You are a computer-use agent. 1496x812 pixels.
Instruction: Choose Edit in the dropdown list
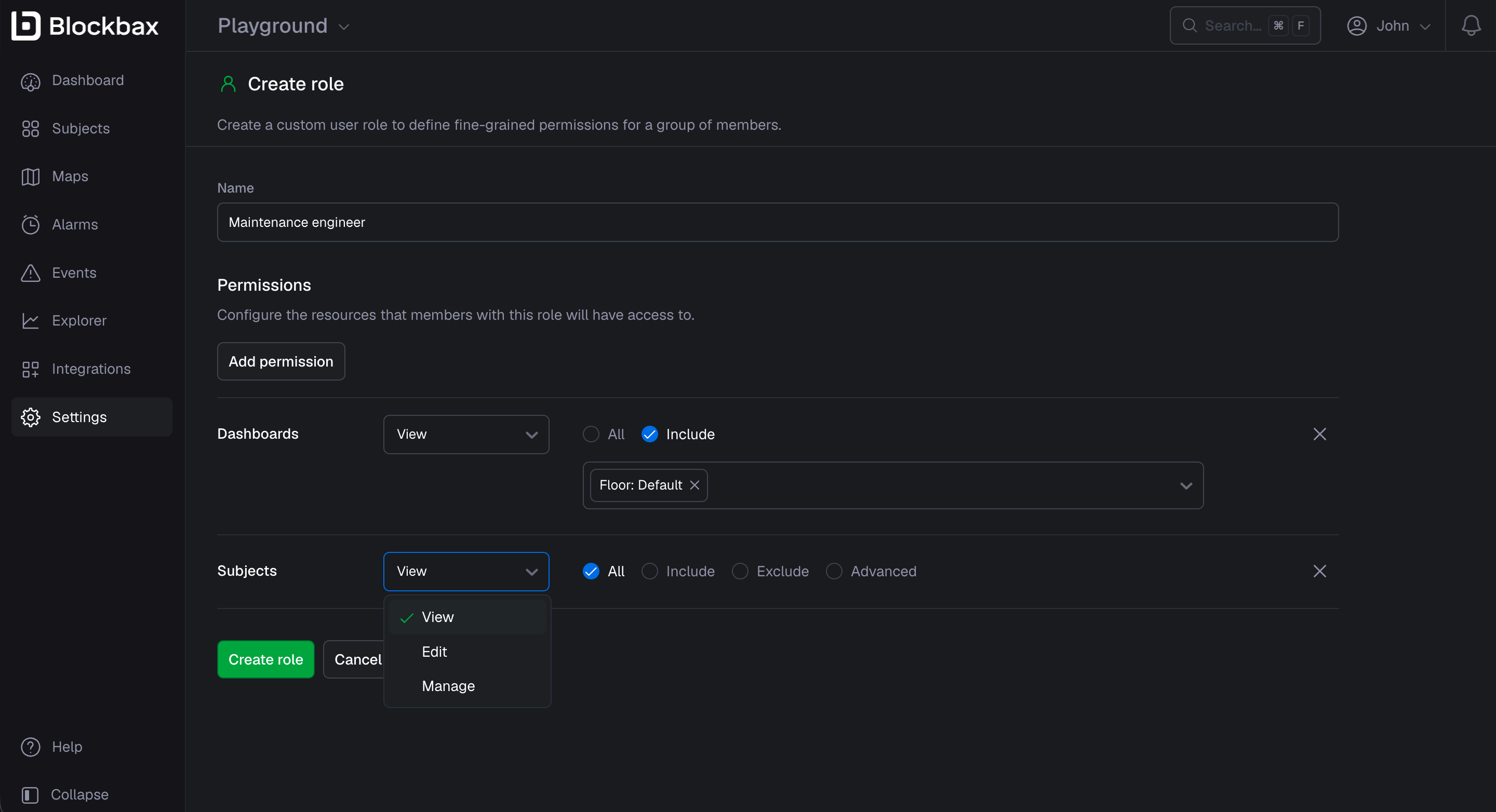tap(468, 652)
